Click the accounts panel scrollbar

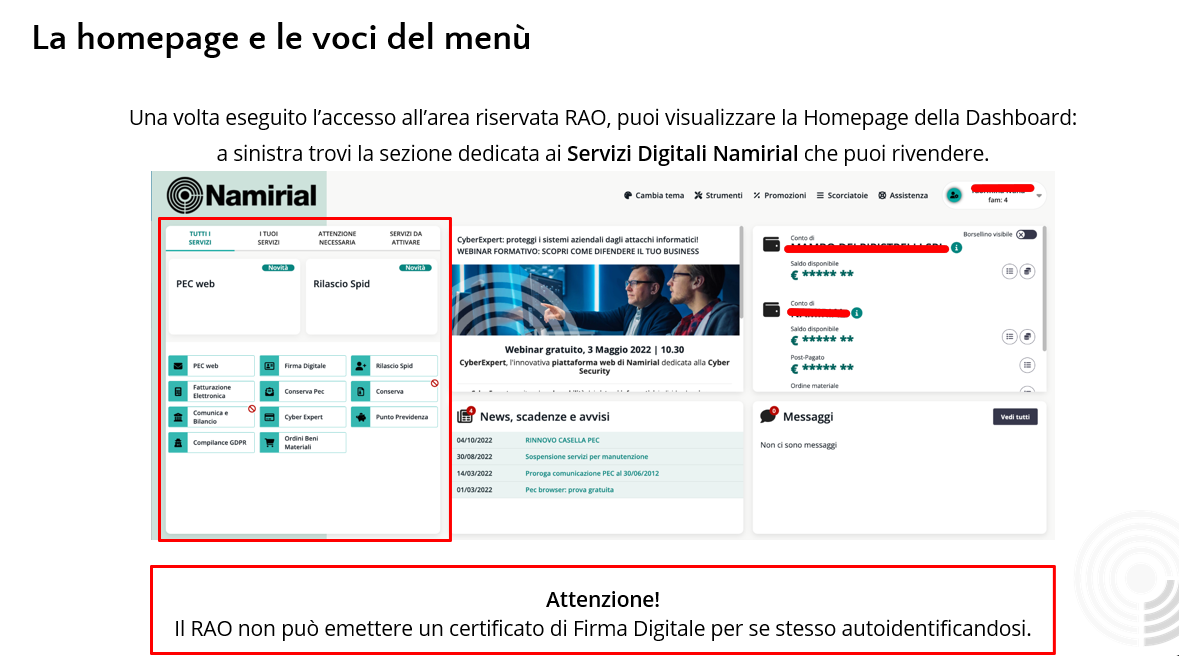(x=1044, y=288)
